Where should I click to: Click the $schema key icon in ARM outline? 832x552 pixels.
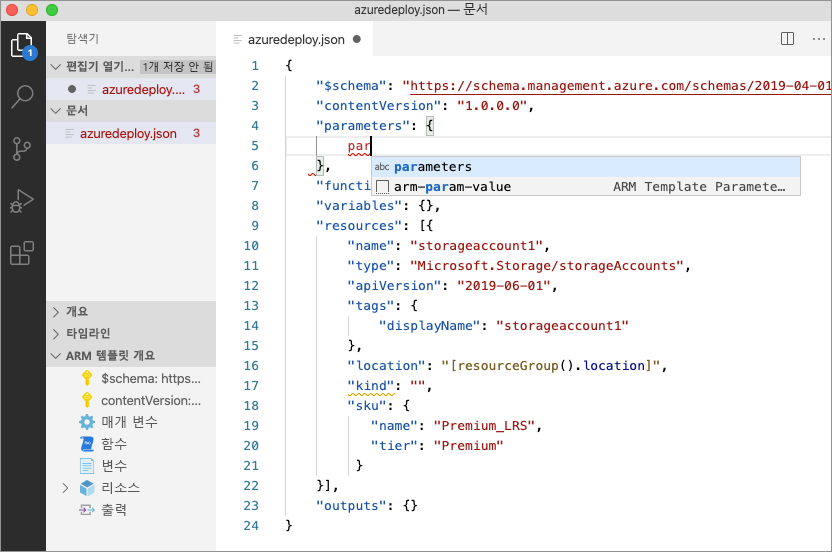(87, 378)
